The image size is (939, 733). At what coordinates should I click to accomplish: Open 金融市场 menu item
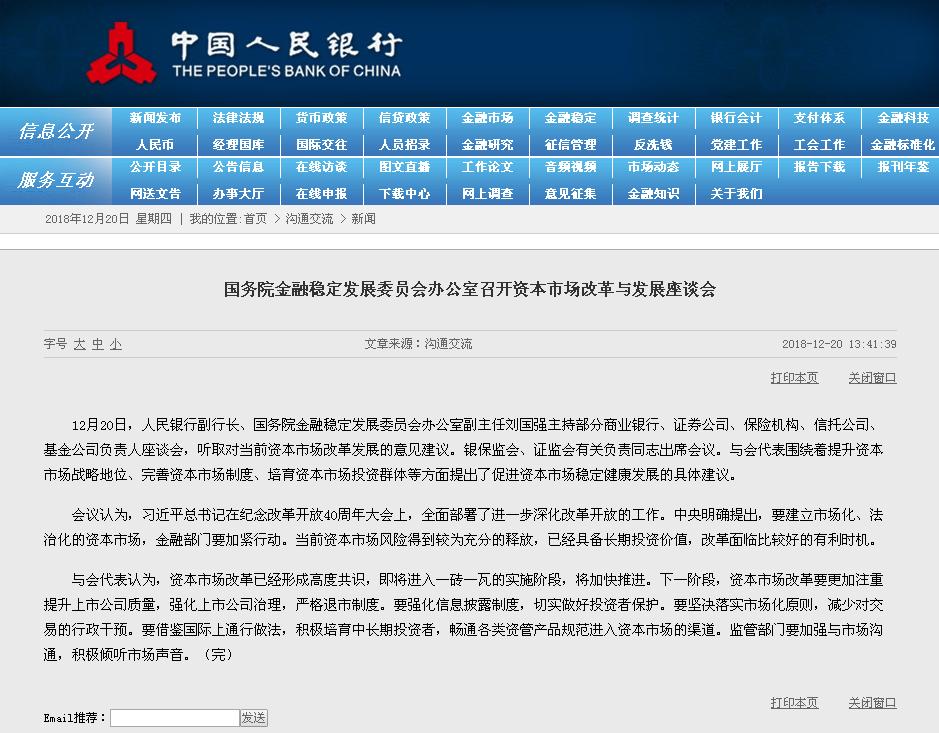(x=487, y=118)
